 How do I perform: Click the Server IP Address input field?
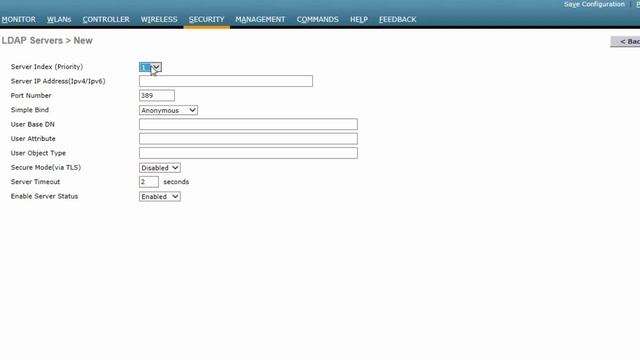(x=226, y=81)
